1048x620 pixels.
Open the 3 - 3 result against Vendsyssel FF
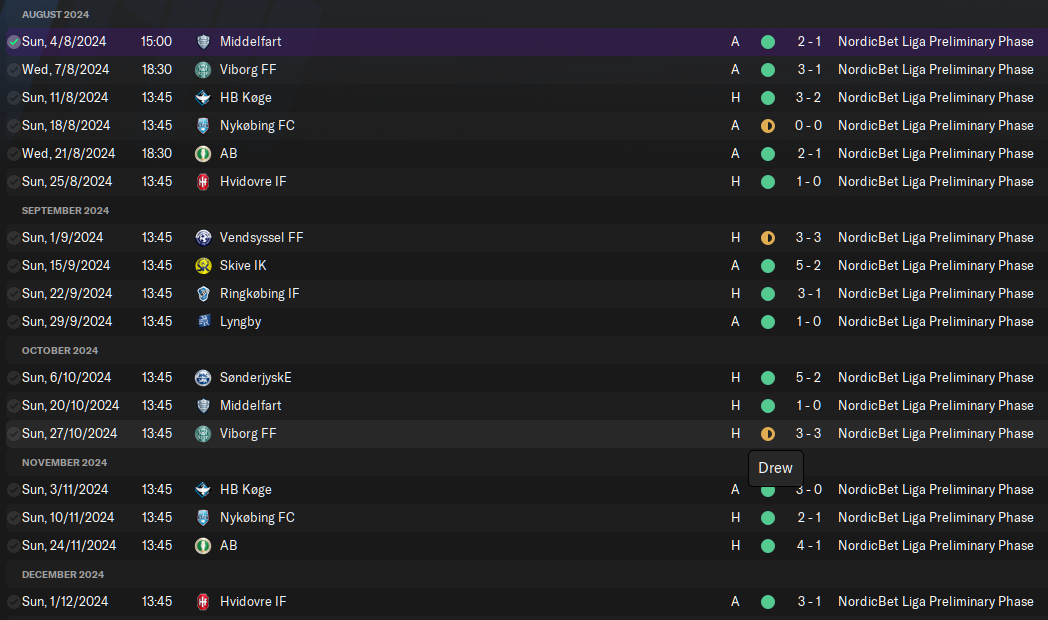pyautogui.click(x=808, y=237)
